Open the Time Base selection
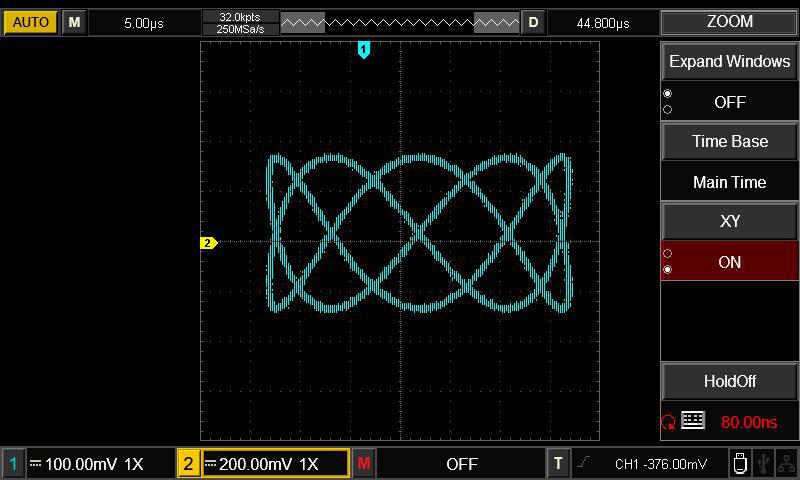Viewport: 800px width, 480px height. coord(729,141)
